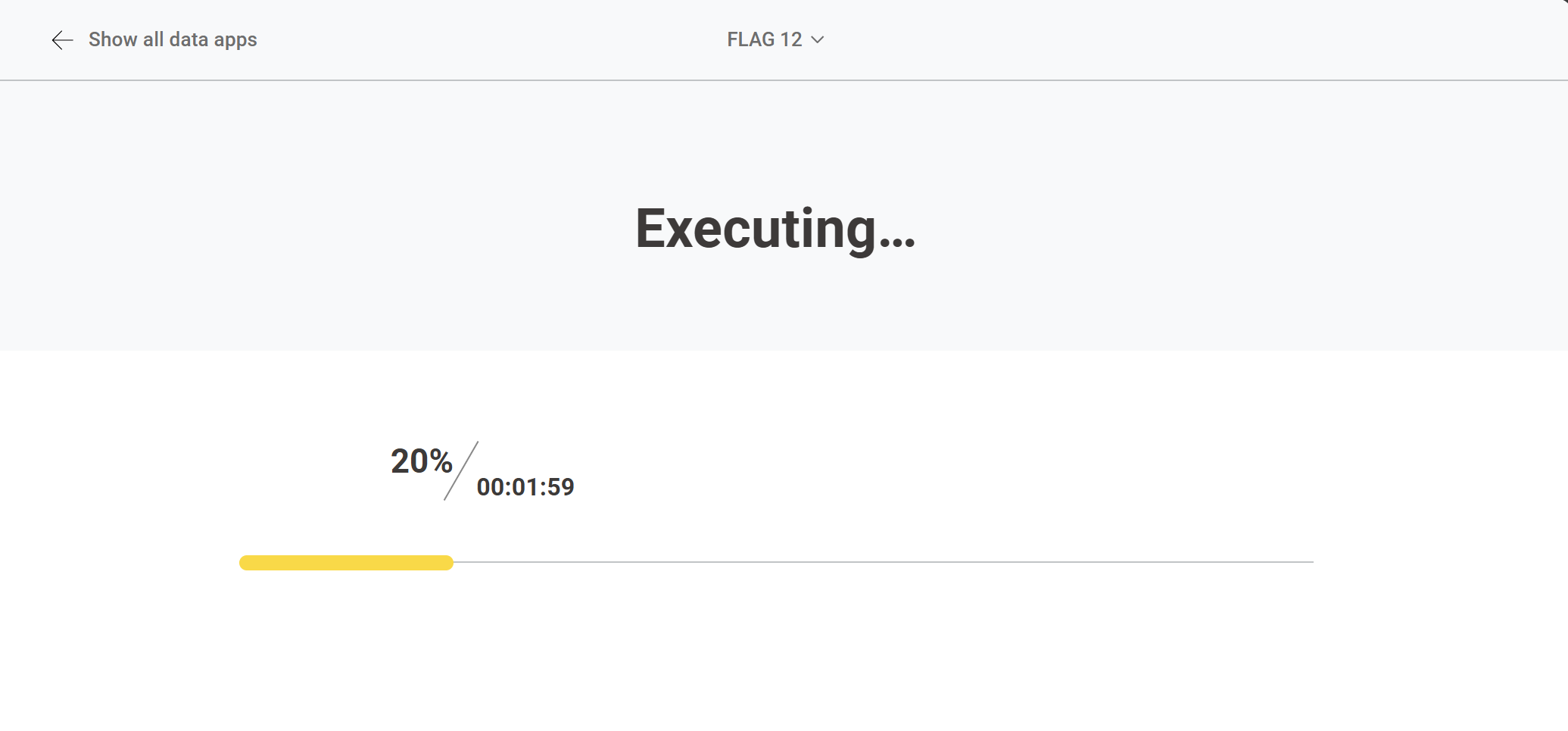Click the word "FLAG" in the header title
1568x731 pixels.
750,39
